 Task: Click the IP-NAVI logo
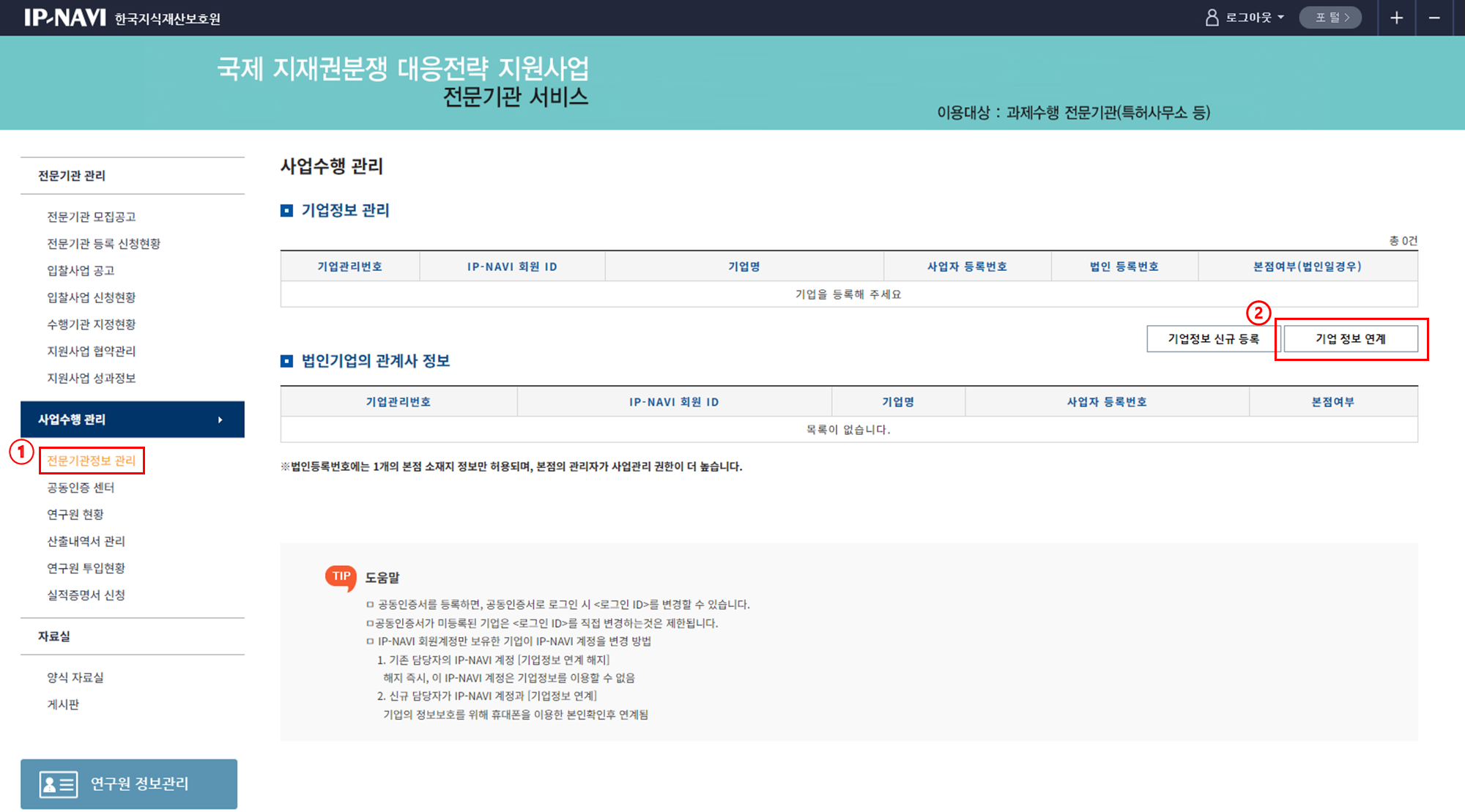point(65,18)
